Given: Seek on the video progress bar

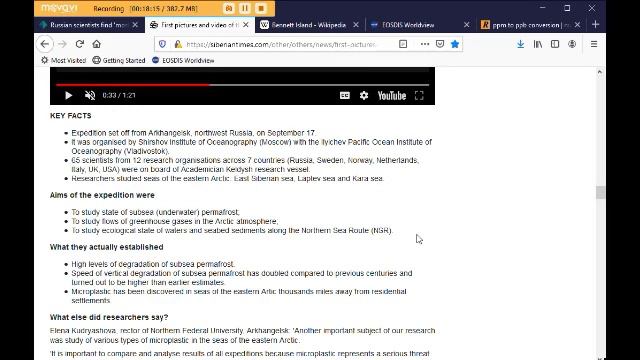Looking at the screenshot, I should point(242,85).
